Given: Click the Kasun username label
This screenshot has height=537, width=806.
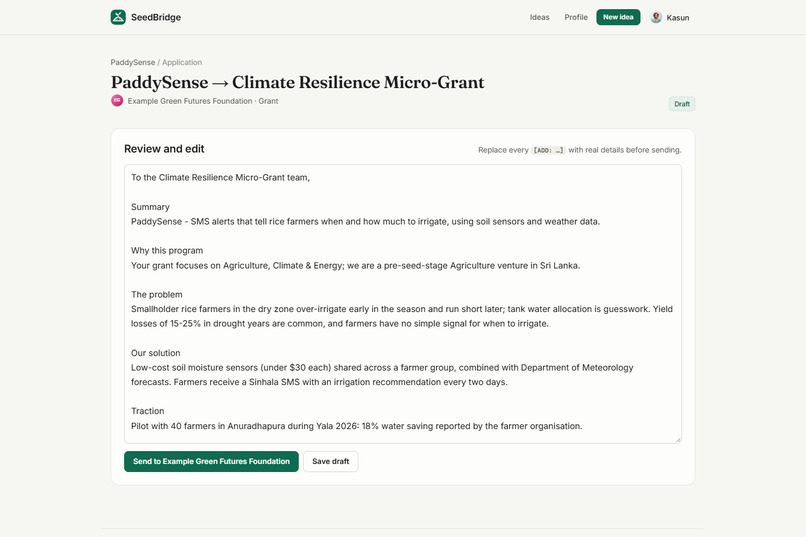Looking at the screenshot, I should pos(677,17).
